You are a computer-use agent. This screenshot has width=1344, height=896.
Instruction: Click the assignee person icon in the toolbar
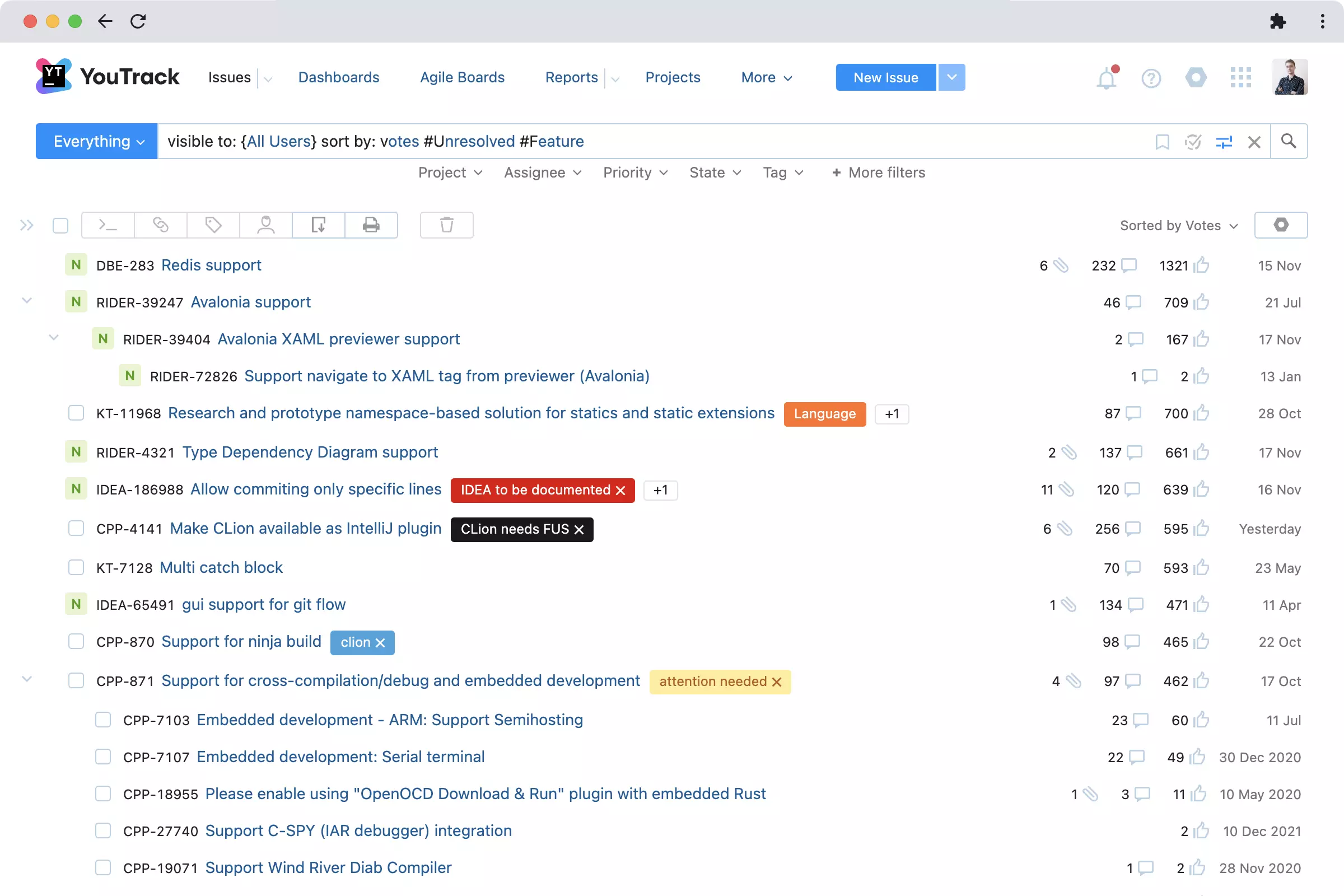coord(265,225)
